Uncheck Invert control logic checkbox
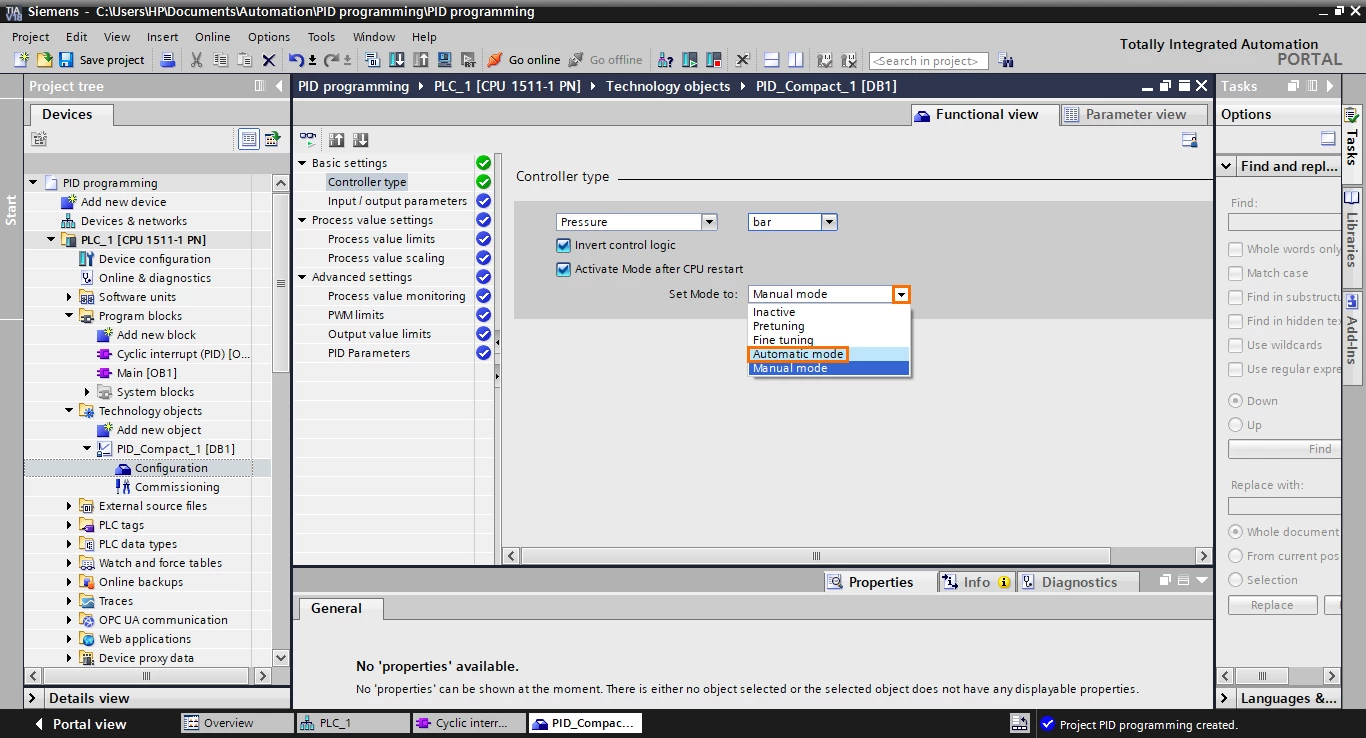The height and width of the screenshot is (738, 1366). point(563,245)
